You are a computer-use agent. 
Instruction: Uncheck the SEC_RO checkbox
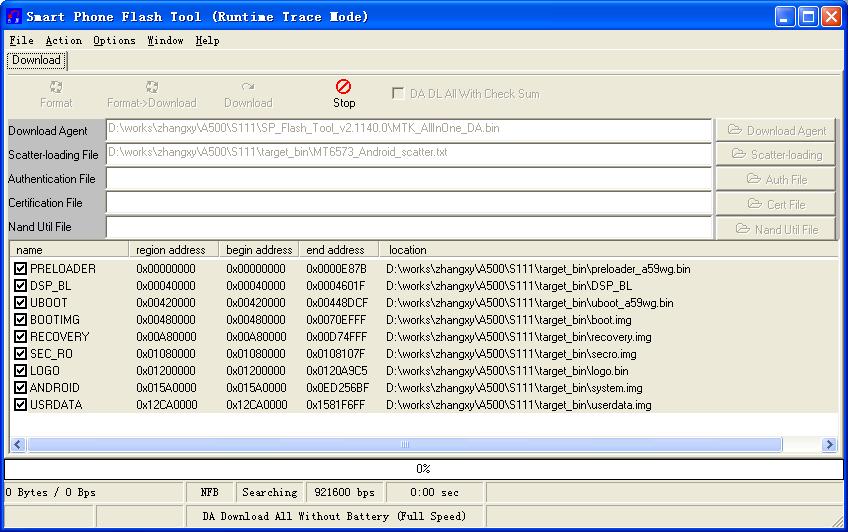click(21, 354)
